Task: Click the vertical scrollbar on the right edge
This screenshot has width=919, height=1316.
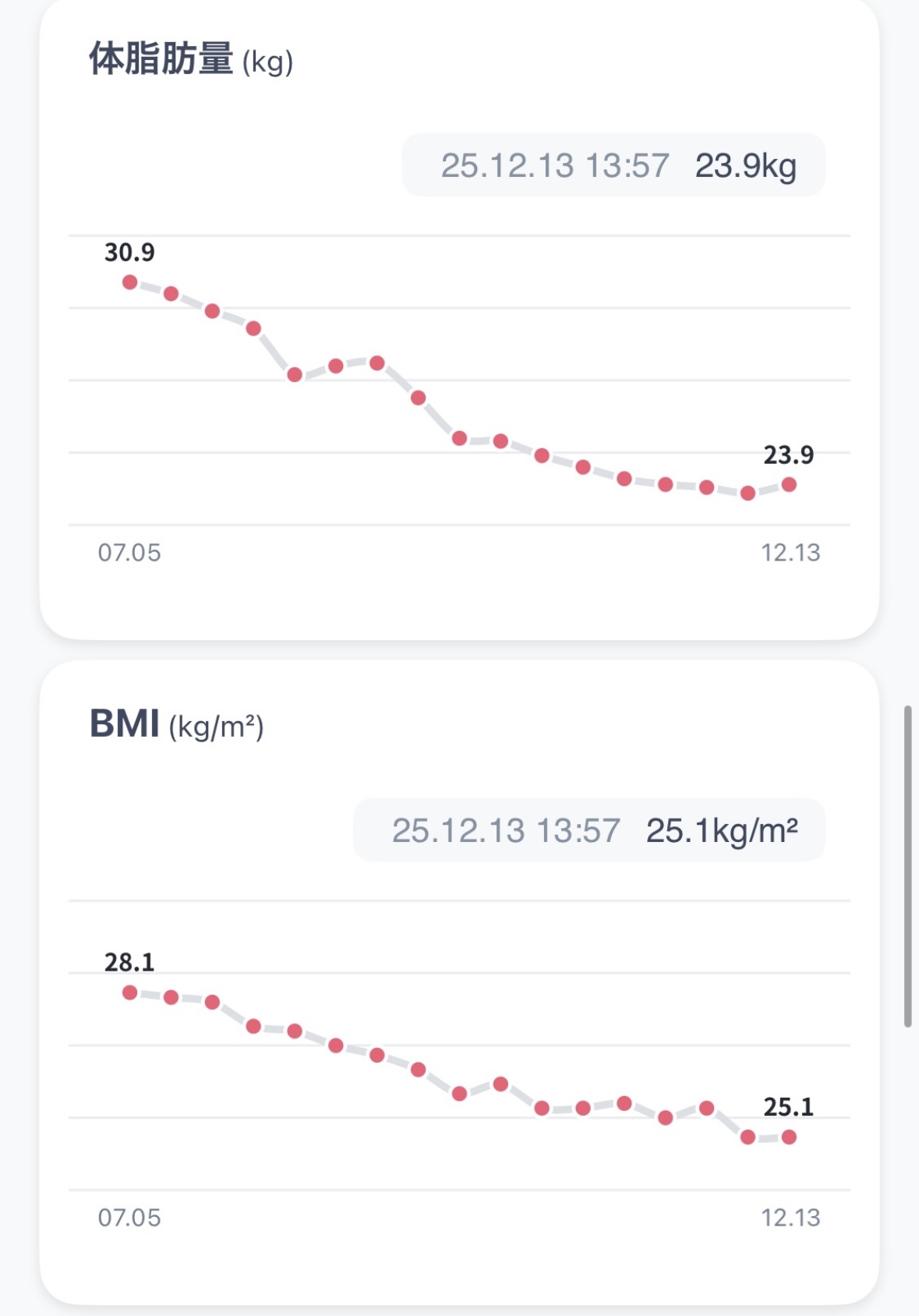Action: tap(907, 865)
